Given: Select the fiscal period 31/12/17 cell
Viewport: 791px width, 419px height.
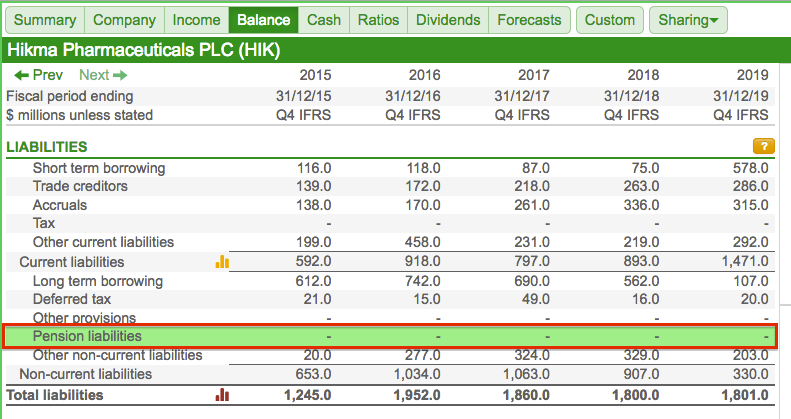Looking at the screenshot, I should pyautogui.click(x=522, y=96).
